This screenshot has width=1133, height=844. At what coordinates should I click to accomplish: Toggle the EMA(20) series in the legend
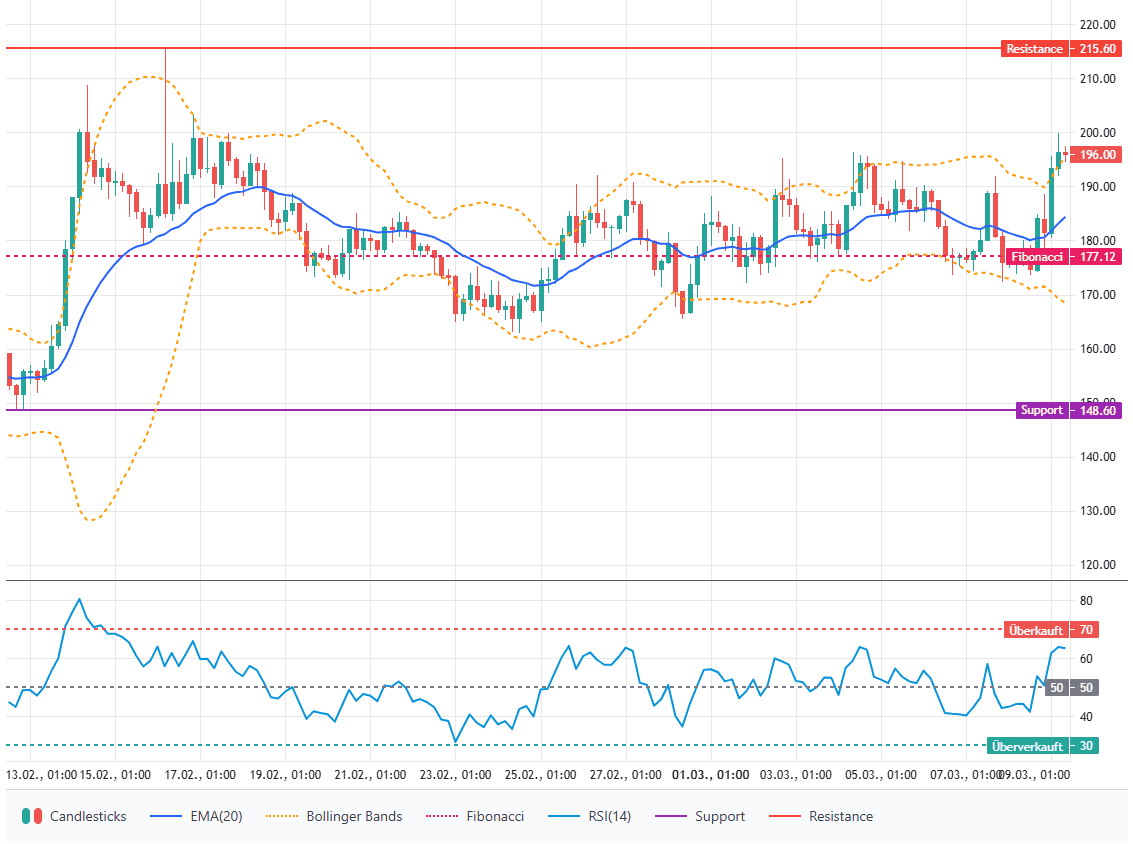[195, 816]
